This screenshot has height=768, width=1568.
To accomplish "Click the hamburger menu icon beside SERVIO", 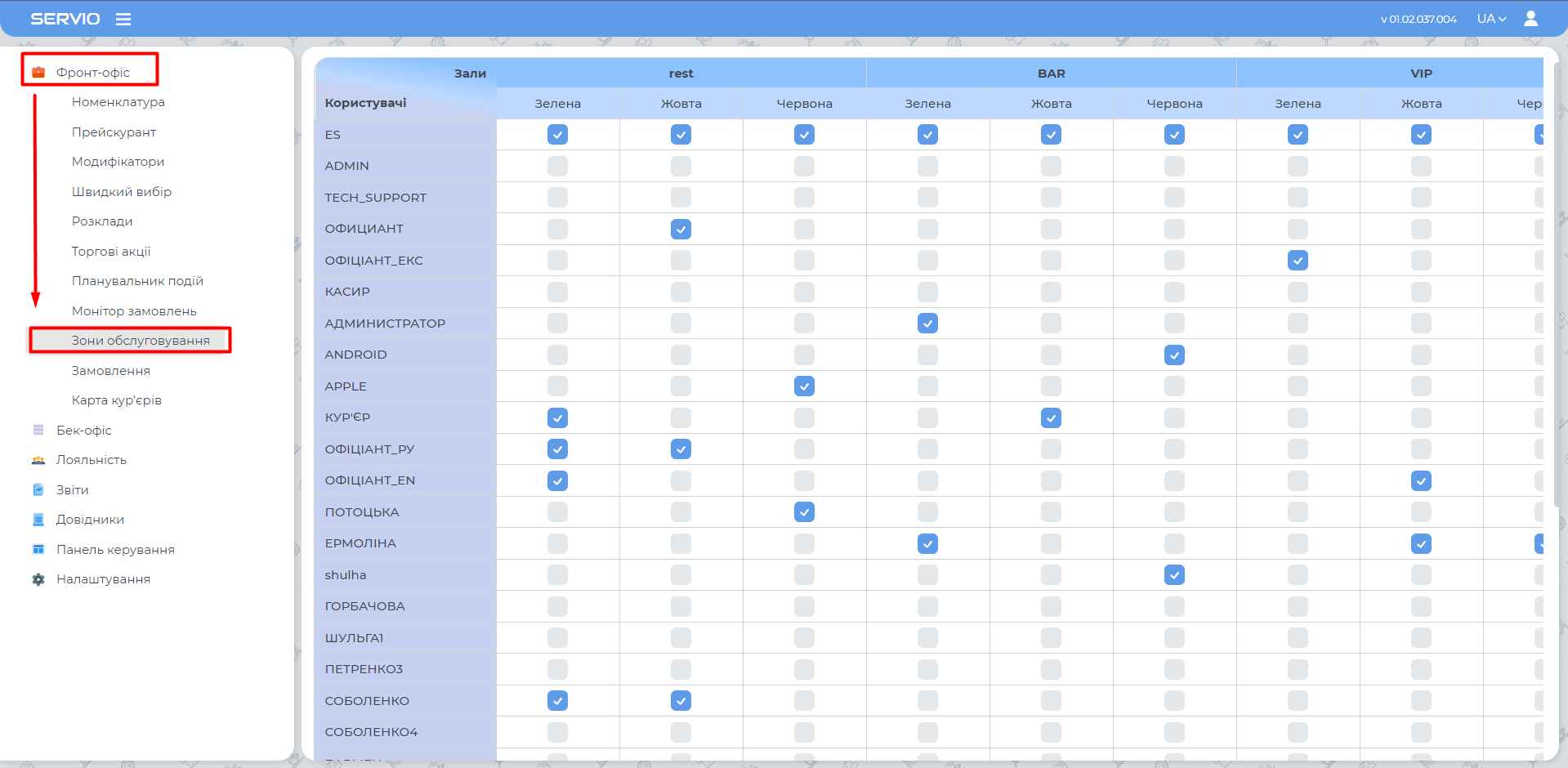I will tap(123, 19).
